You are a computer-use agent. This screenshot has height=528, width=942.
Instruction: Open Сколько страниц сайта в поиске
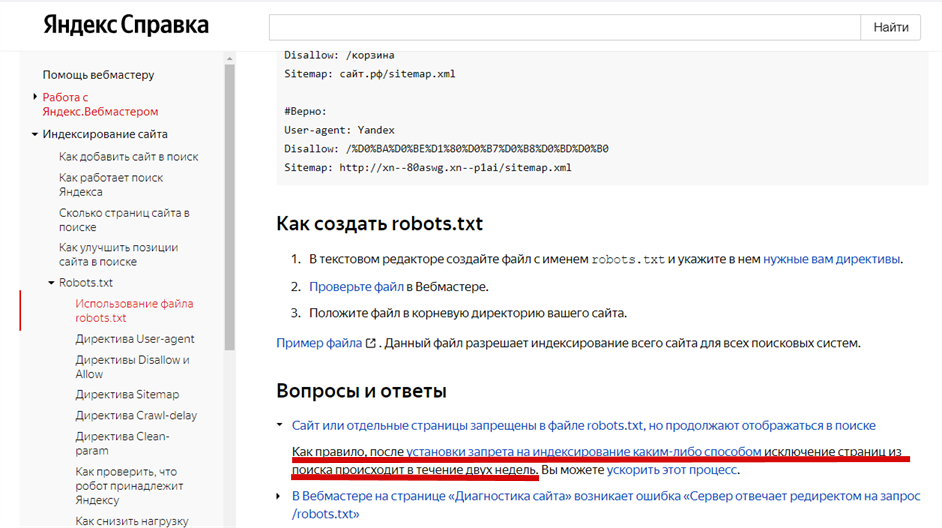(124, 220)
